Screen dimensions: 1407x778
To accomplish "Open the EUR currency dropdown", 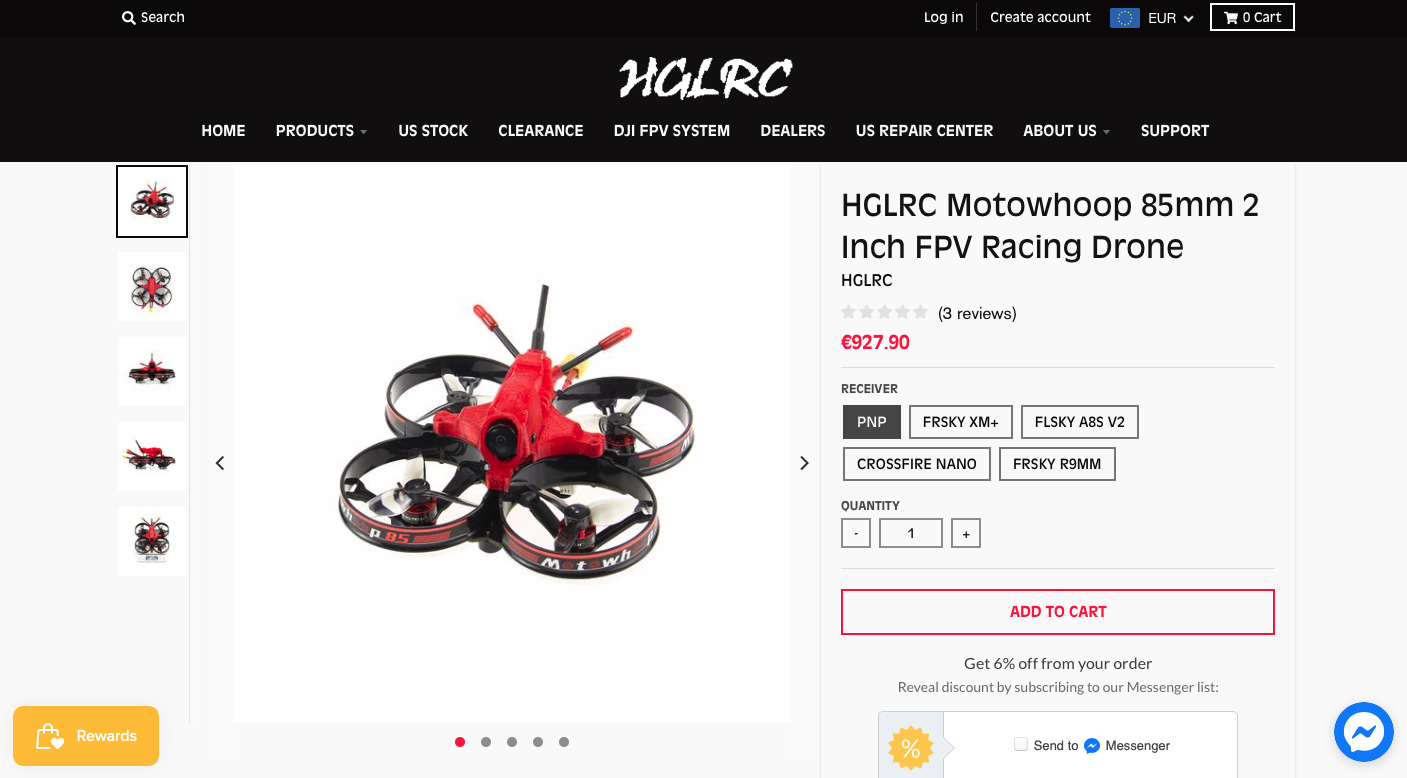I will pyautogui.click(x=1171, y=18).
